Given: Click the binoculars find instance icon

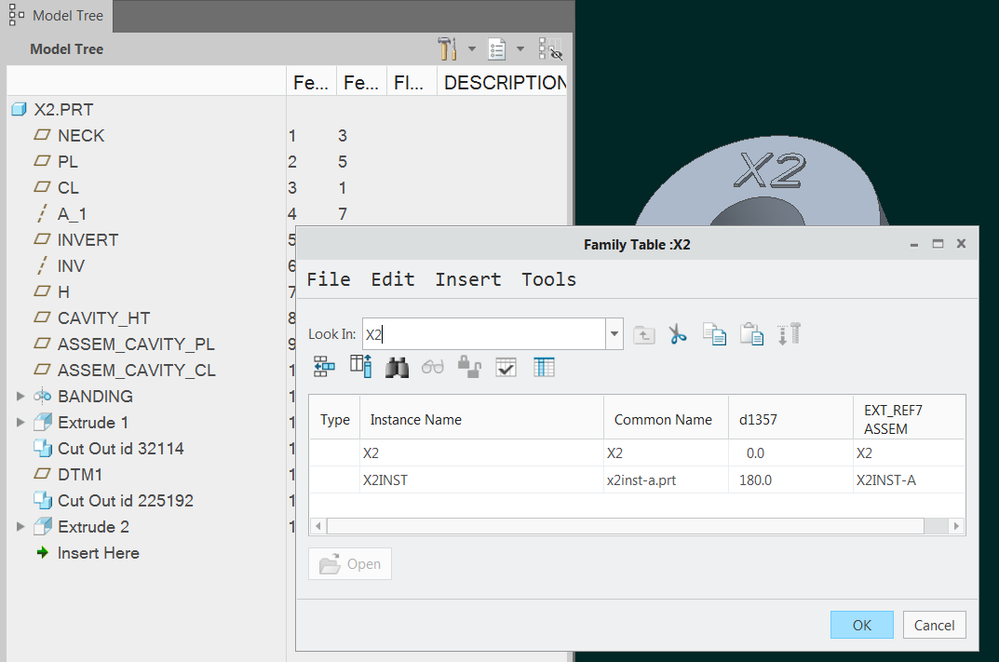Looking at the screenshot, I should (x=397, y=367).
